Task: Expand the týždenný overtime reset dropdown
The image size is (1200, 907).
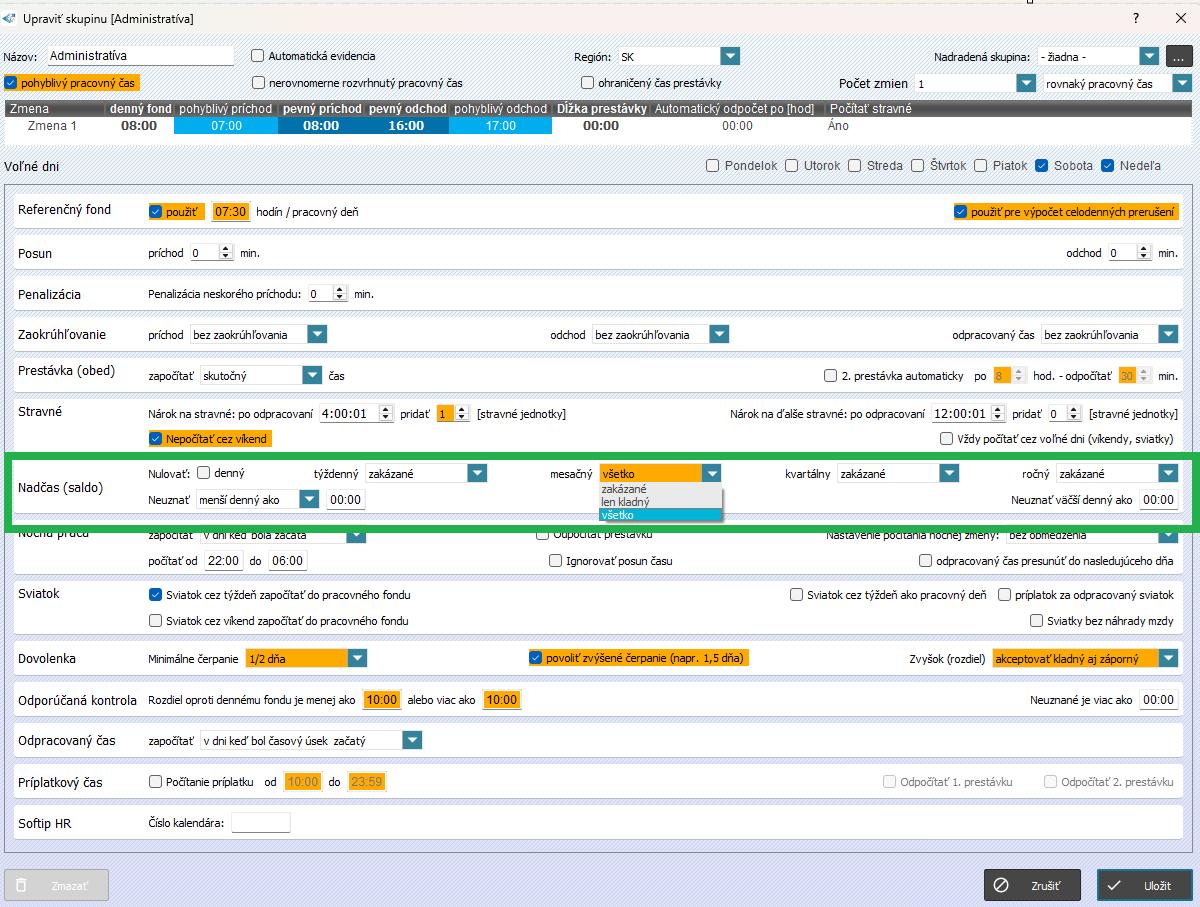Action: (477, 473)
